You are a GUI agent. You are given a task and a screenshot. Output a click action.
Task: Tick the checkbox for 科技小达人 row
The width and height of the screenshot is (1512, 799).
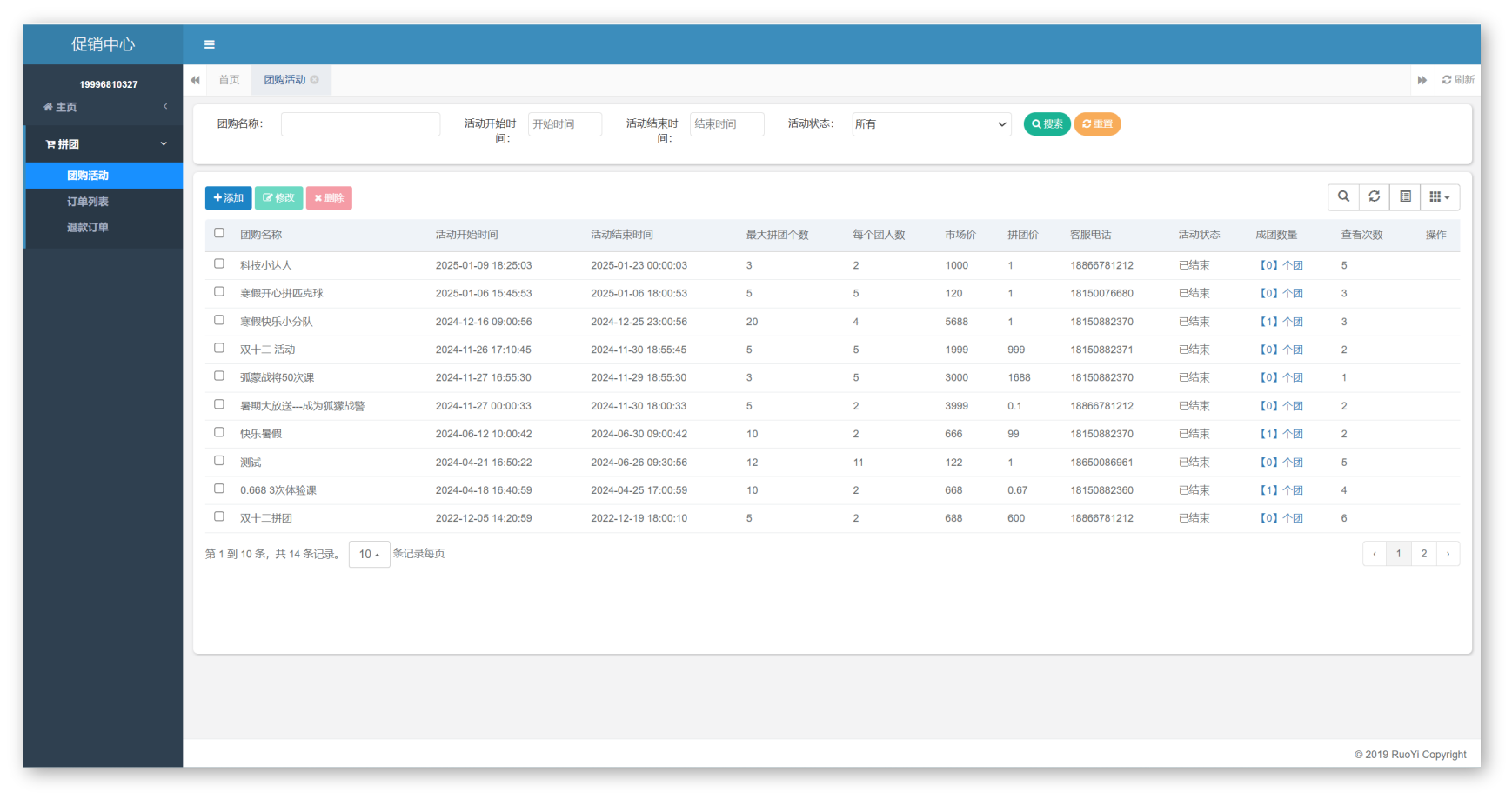(x=219, y=263)
